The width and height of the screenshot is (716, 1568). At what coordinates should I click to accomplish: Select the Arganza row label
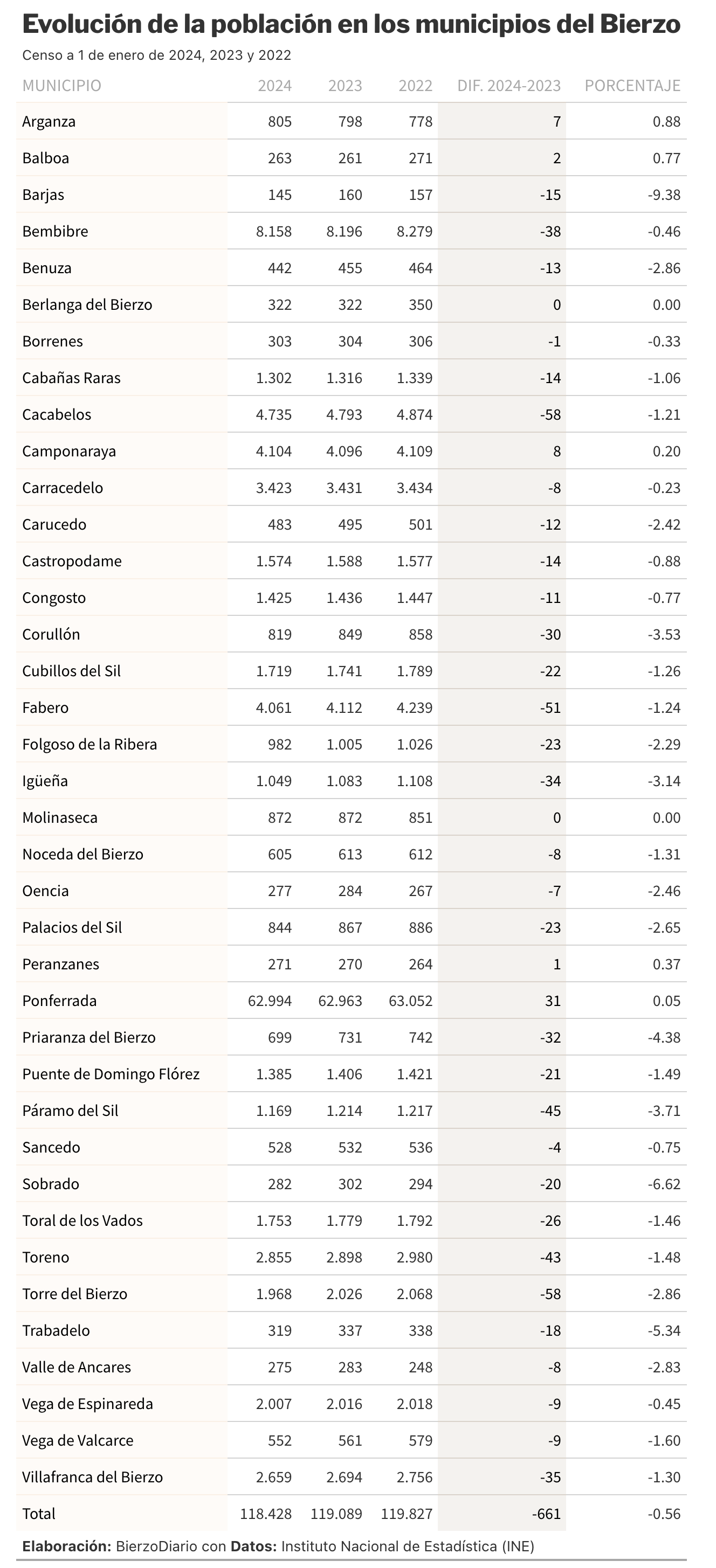[x=49, y=121]
